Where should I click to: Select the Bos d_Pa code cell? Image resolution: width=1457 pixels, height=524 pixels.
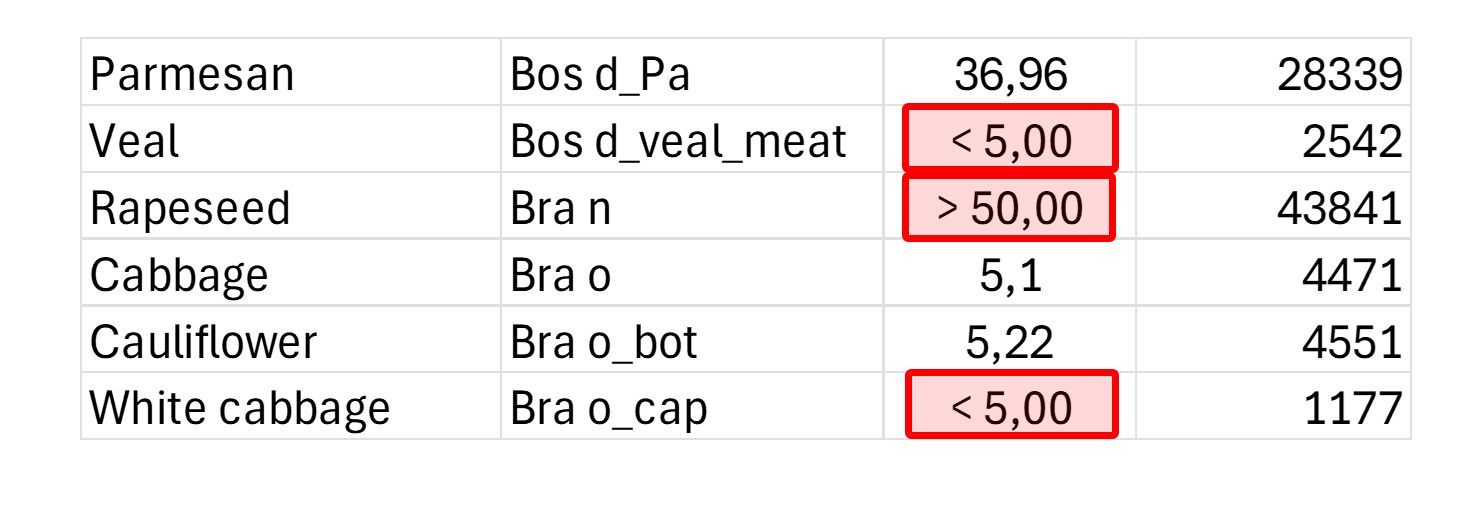click(x=690, y=75)
